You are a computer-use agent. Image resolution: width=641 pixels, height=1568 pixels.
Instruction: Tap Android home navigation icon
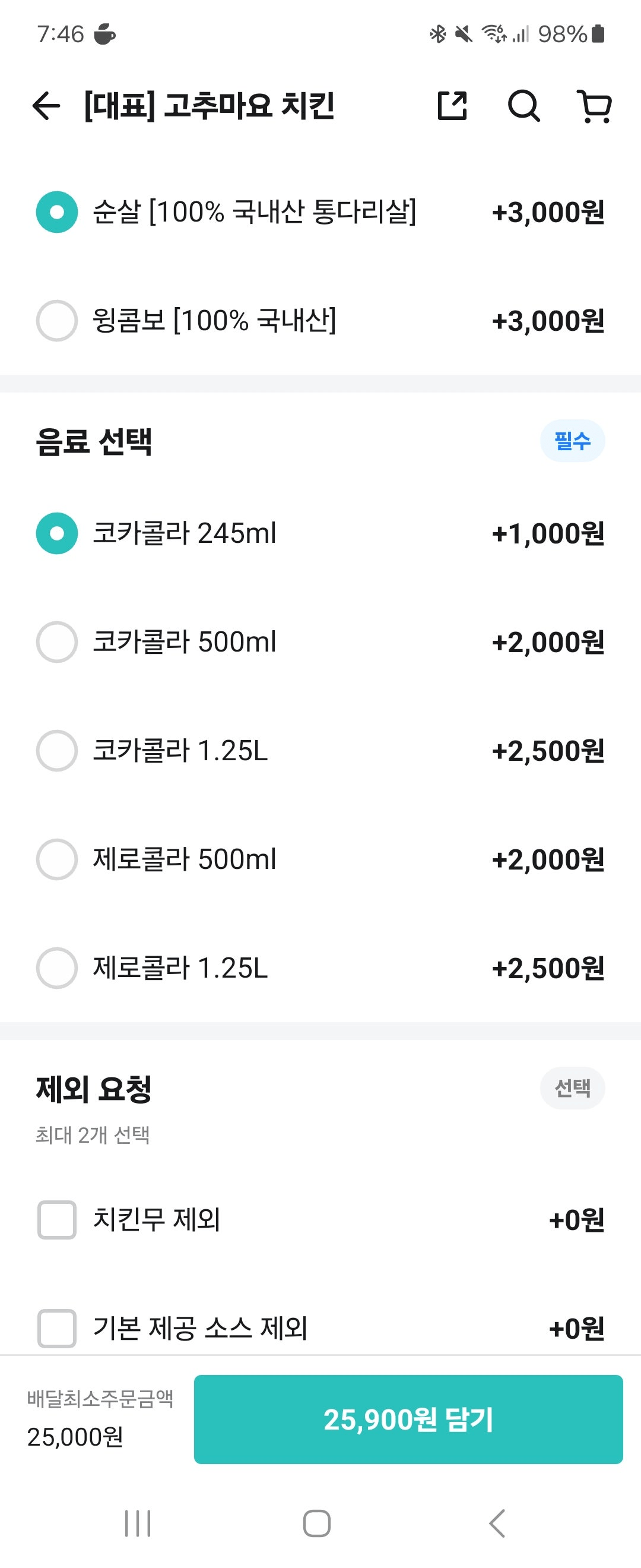pyautogui.click(x=317, y=1523)
